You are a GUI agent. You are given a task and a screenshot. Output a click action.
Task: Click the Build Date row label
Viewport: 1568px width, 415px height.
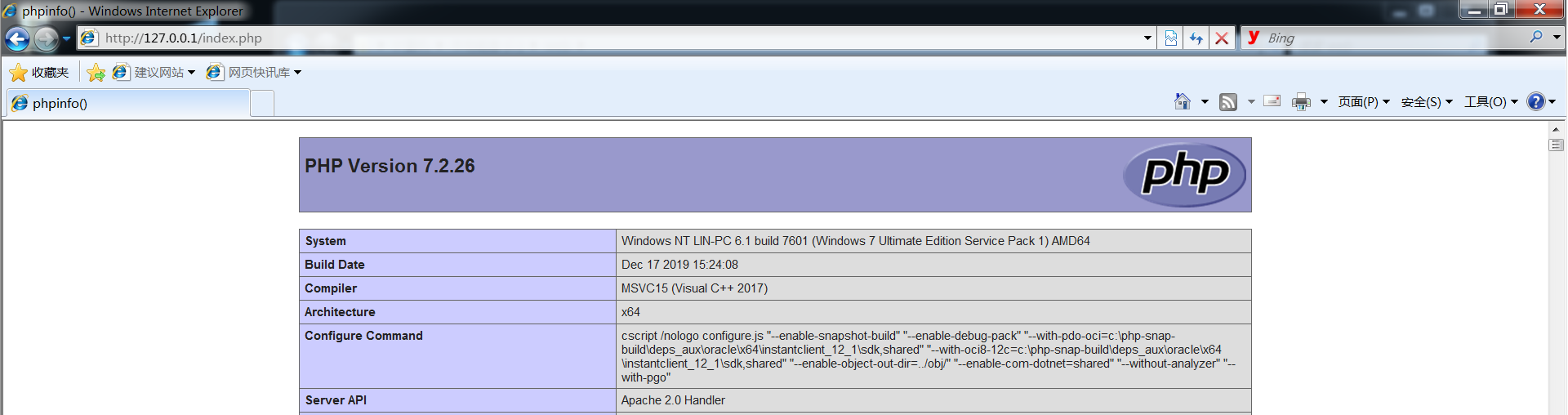(x=335, y=265)
